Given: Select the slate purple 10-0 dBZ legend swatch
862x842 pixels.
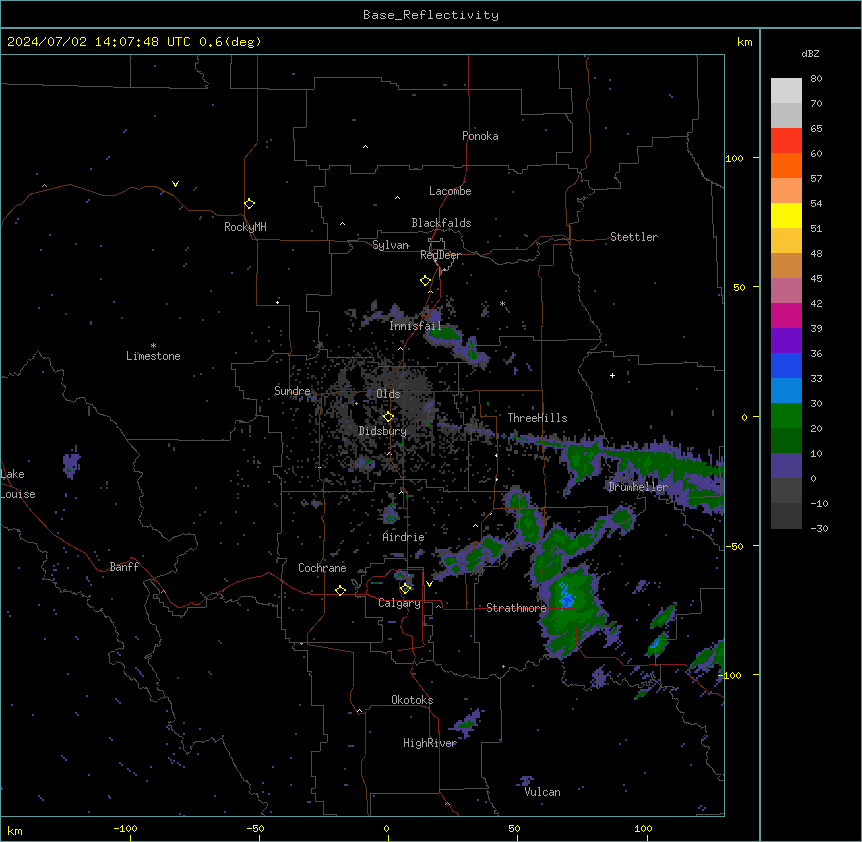Looking at the screenshot, I should [786, 466].
